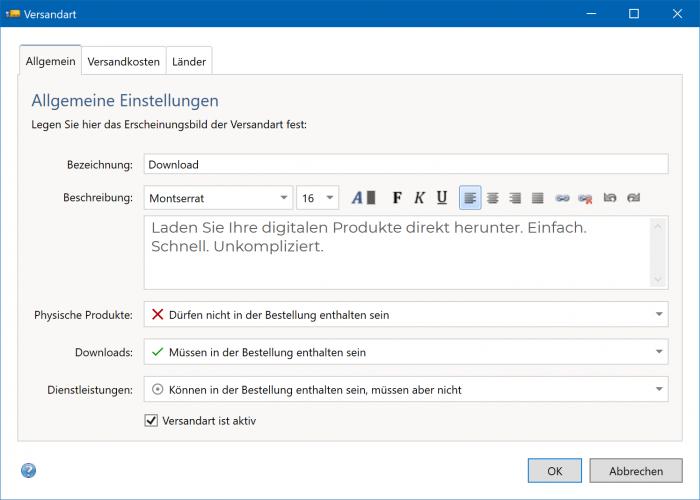This screenshot has width=700, height=500.
Task: Click the OK button
Action: [555, 471]
